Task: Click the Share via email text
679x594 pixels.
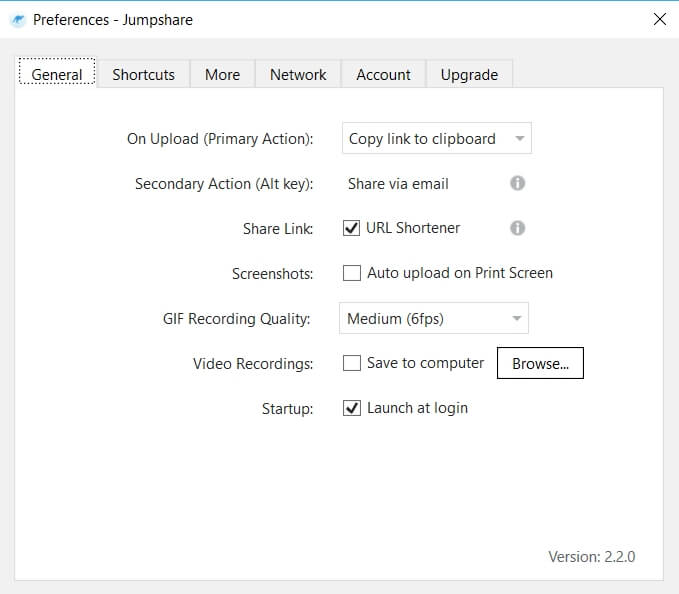Action: 398,184
